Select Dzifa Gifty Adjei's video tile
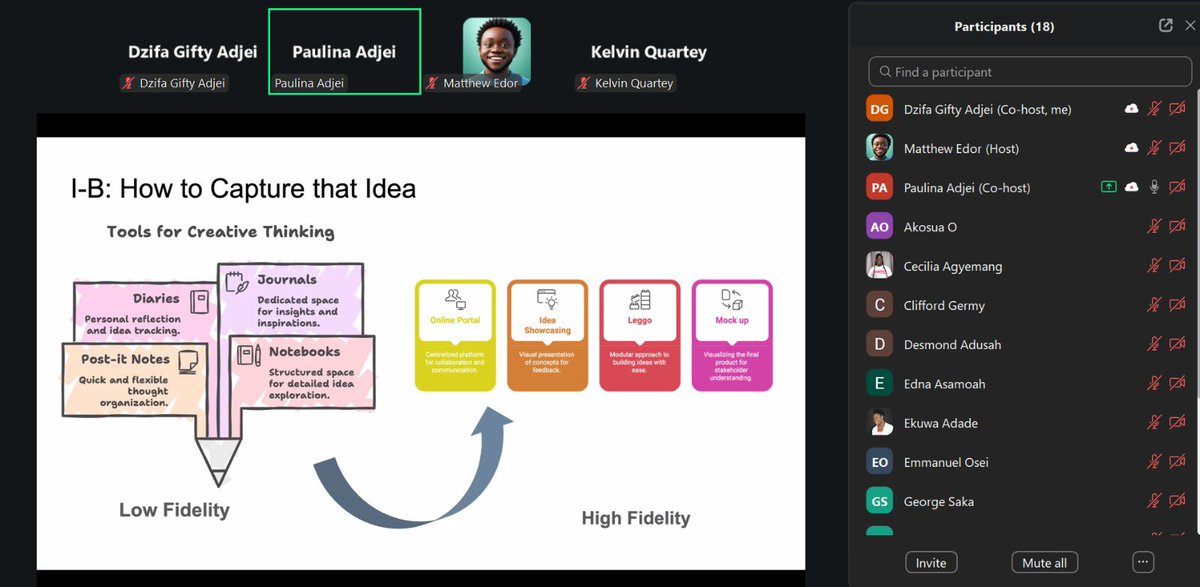The height and width of the screenshot is (587, 1200). pos(192,52)
